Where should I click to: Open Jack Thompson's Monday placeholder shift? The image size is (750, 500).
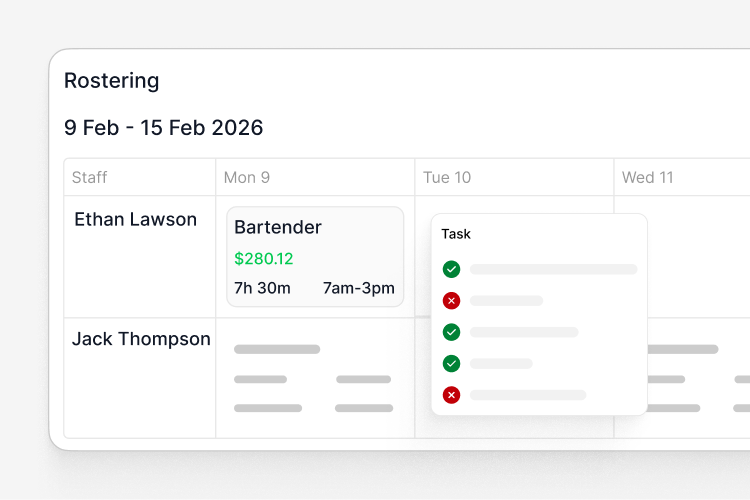tap(314, 378)
